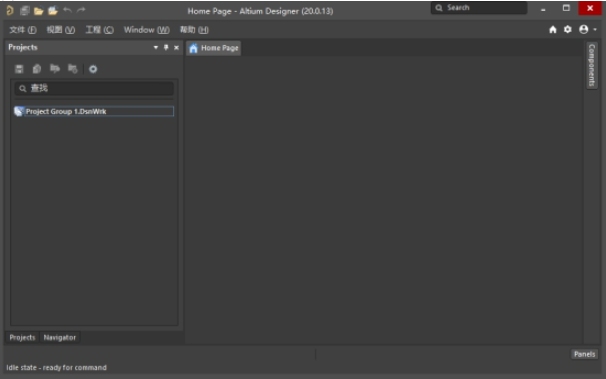
Task: Open Projects panel settings gear
Action: tap(93, 69)
